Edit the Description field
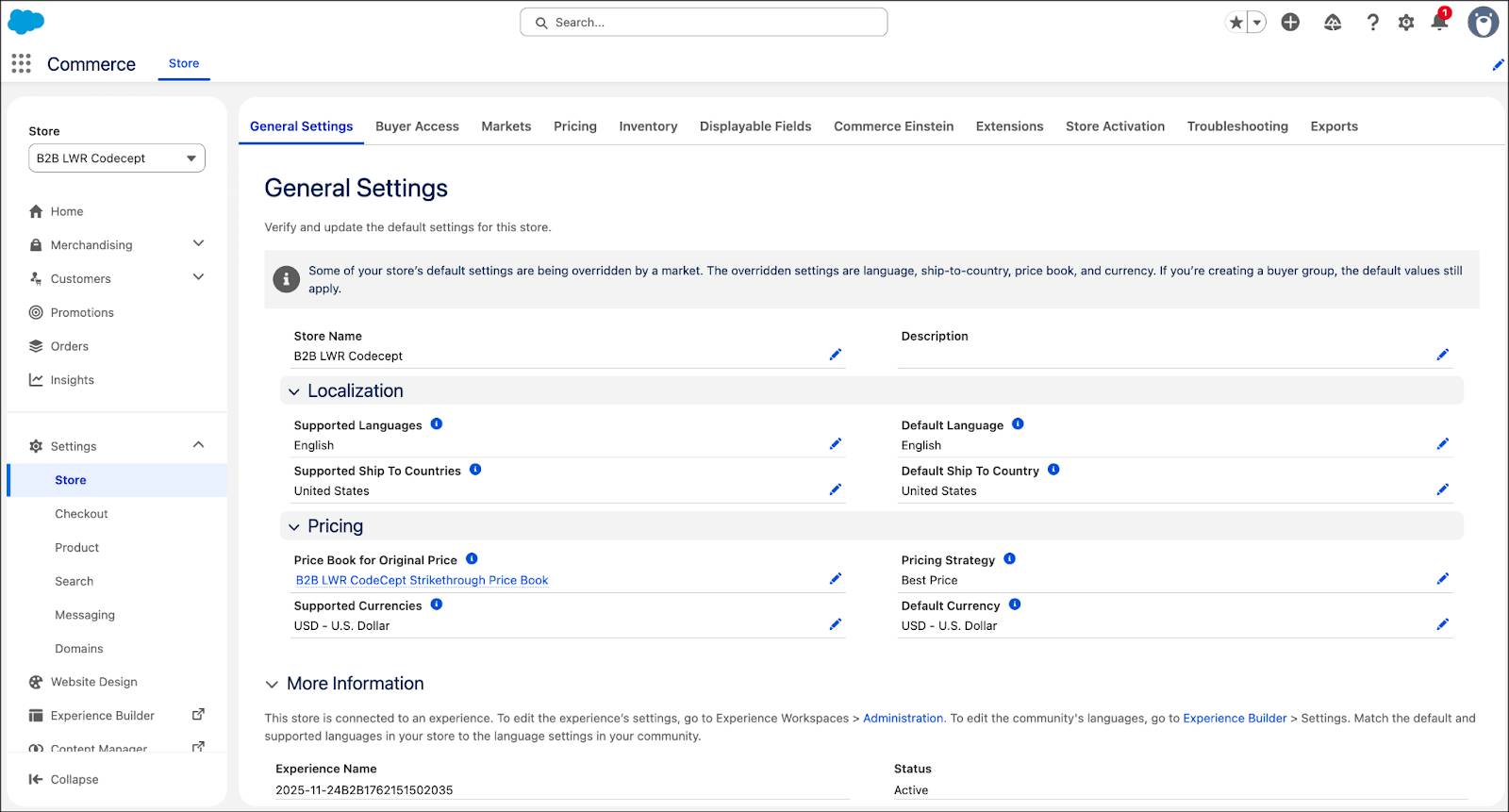Image resolution: width=1509 pixels, height=812 pixels. 1442,355
